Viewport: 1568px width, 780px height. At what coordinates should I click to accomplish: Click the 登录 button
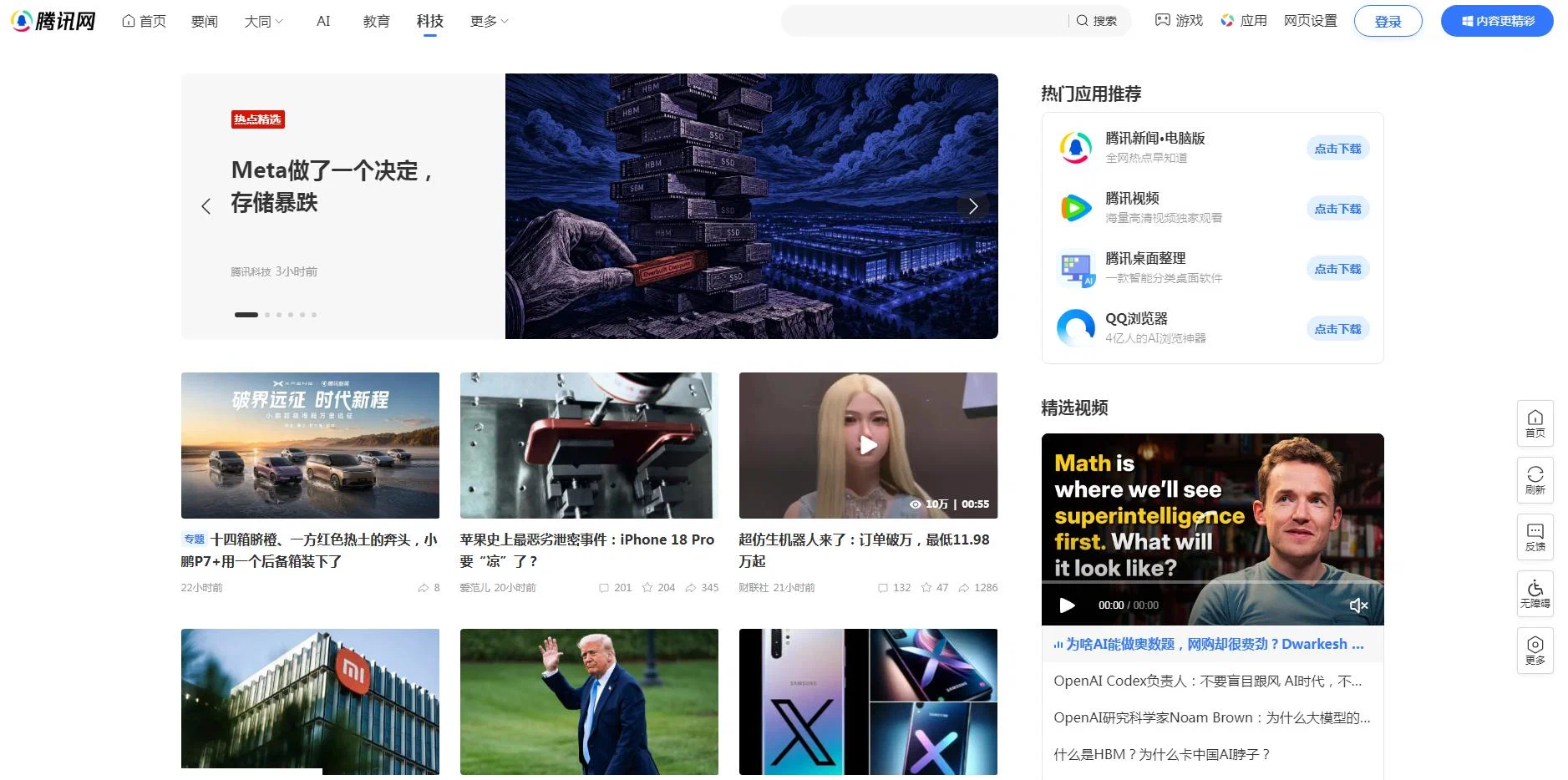click(x=1388, y=21)
